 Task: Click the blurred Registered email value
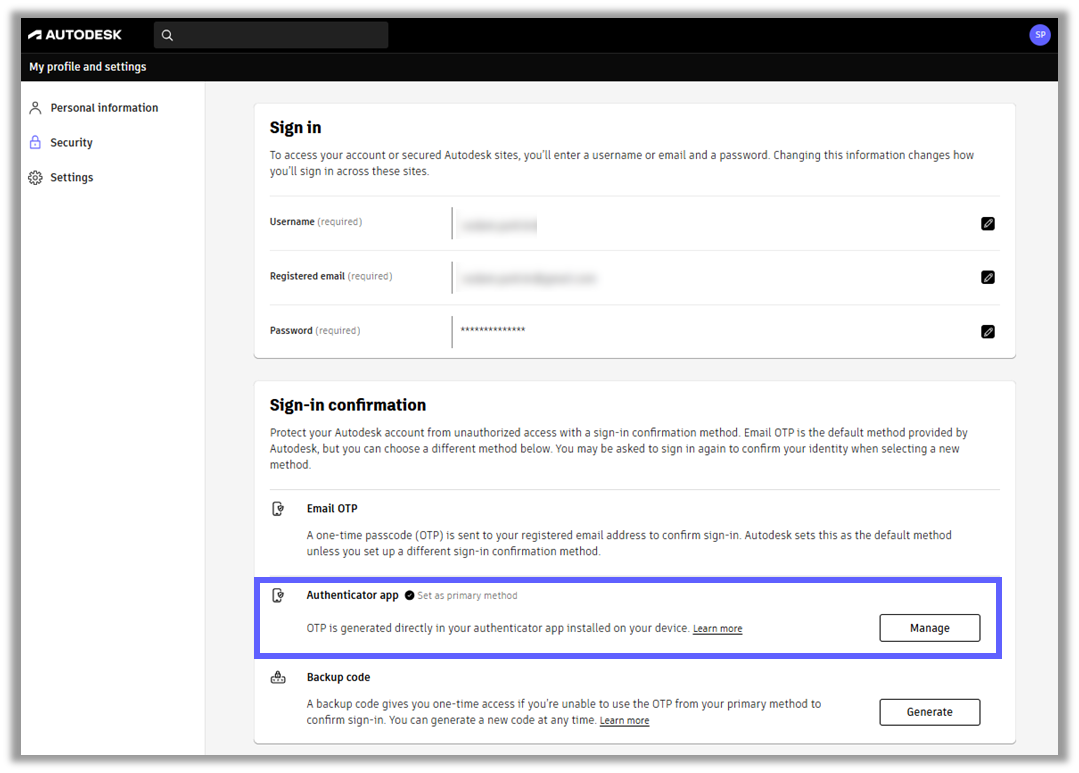tap(528, 278)
